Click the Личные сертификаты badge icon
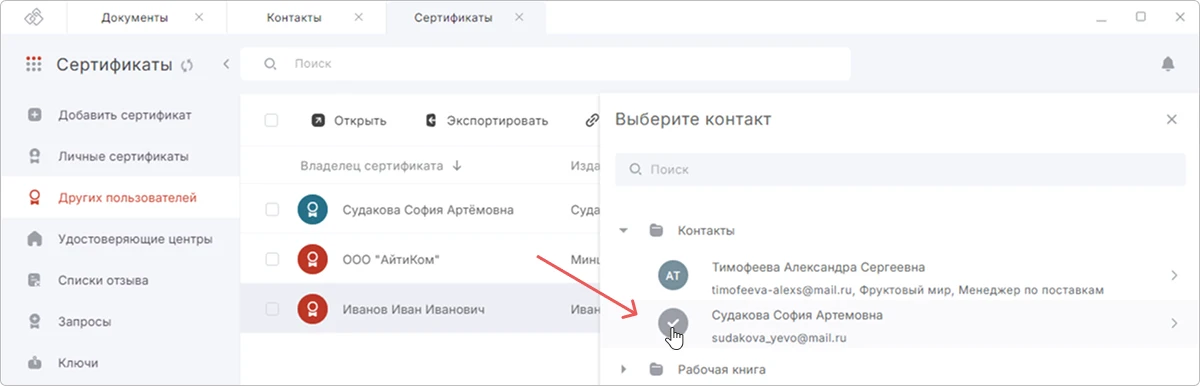This screenshot has width=1200, height=386. click(35, 156)
